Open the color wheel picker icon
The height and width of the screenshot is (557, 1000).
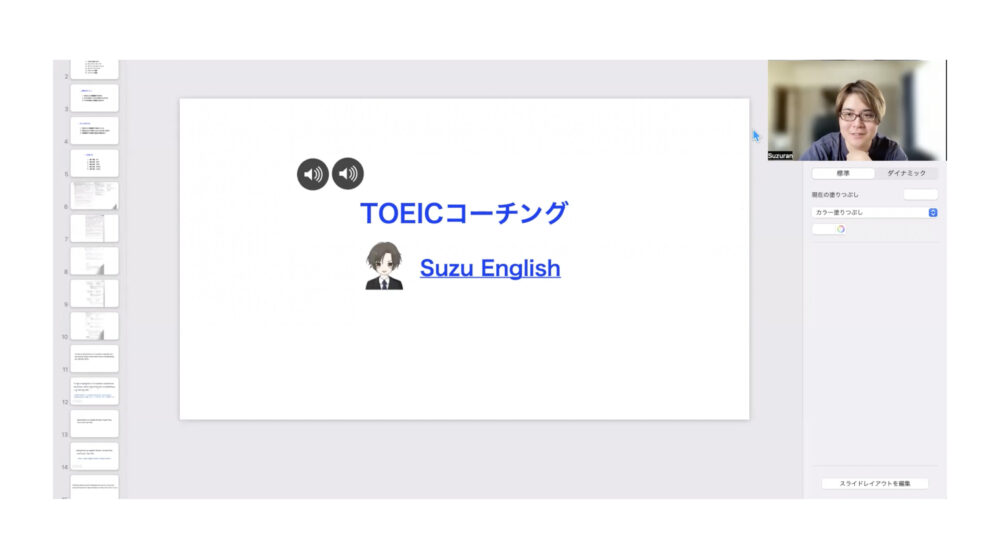click(841, 229)
